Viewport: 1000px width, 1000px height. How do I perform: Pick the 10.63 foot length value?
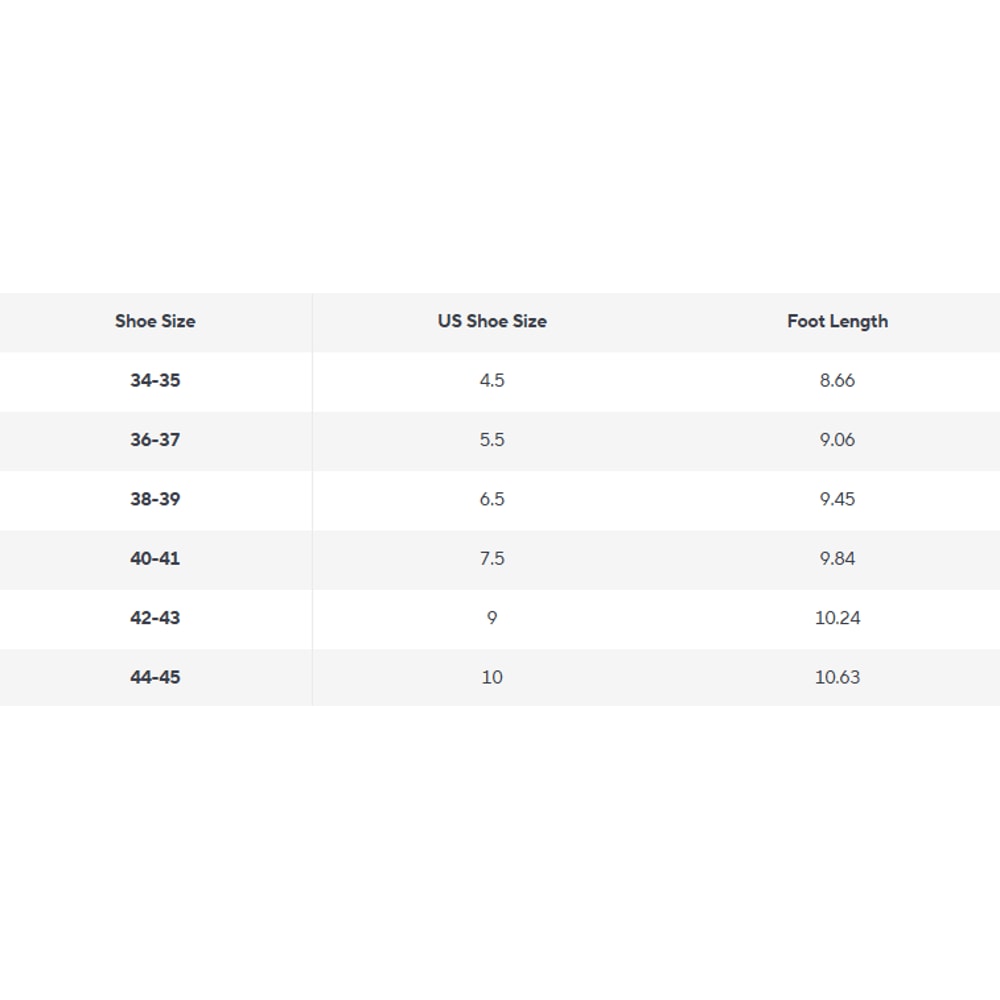point(837,677)
